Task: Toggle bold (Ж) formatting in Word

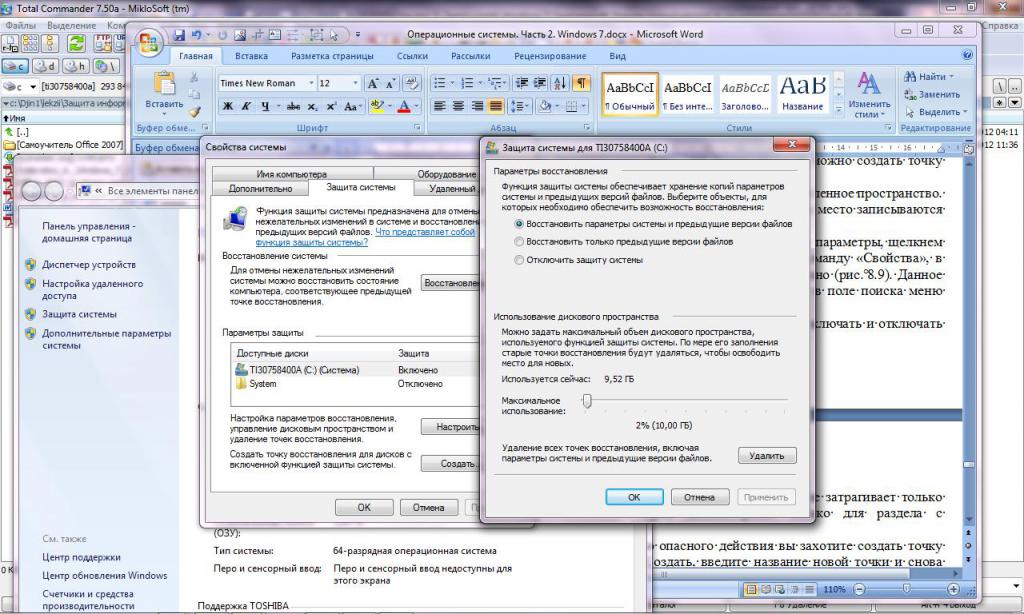Action: coord(227,106)
